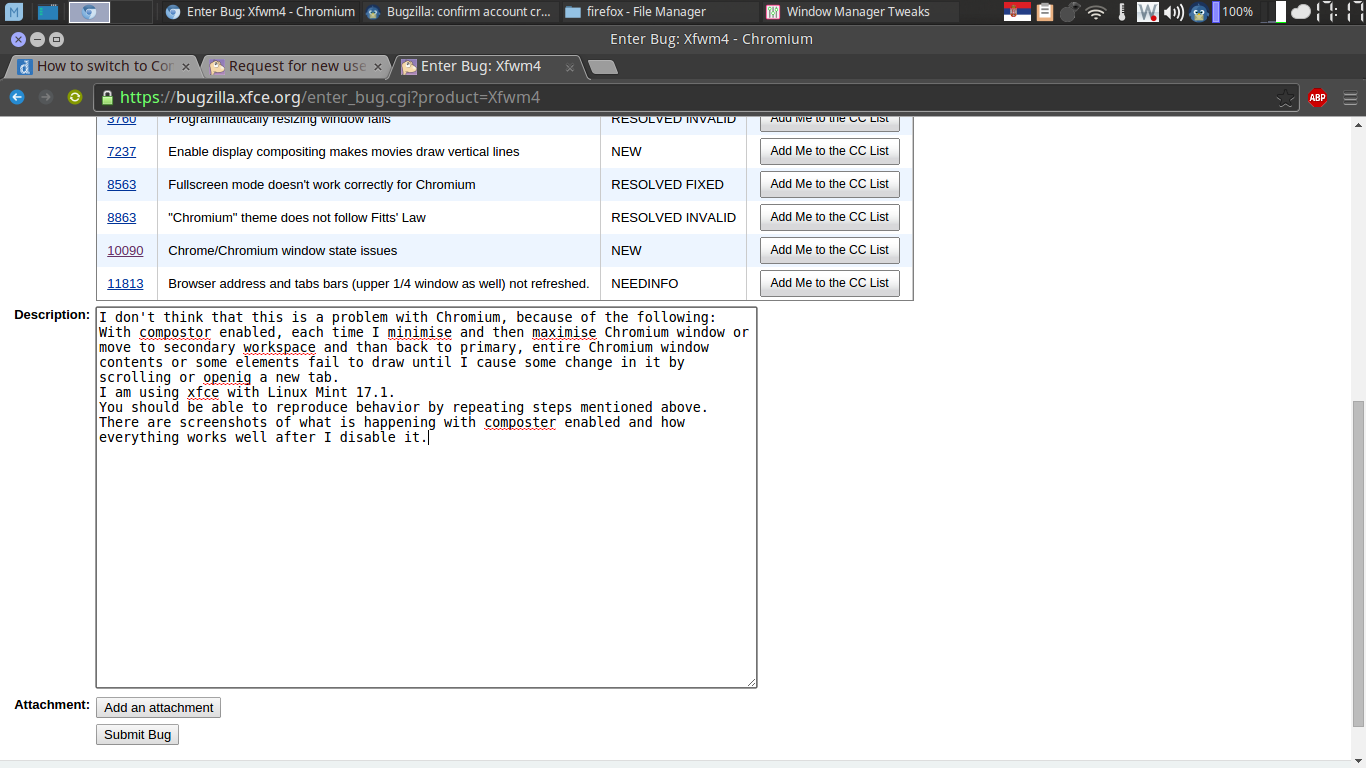This screenshot has width=1366, height=768.
Task: Close the 'Request for new use' tab
Action: [378, 67]
